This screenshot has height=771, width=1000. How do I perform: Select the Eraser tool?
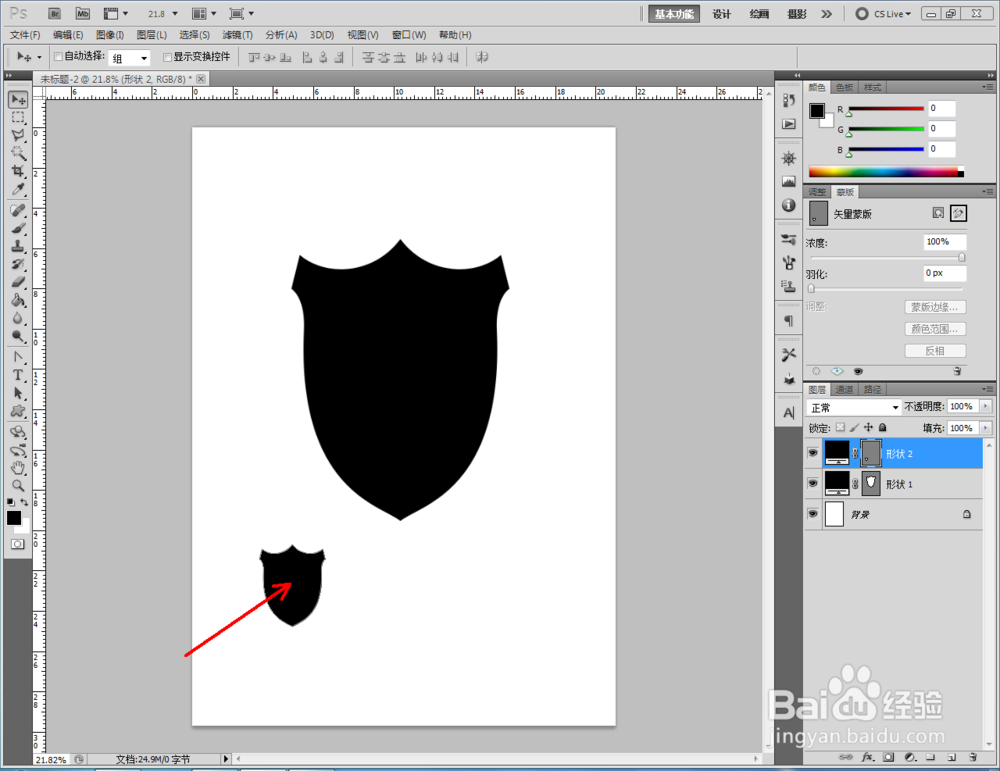[x=18, y=282]
